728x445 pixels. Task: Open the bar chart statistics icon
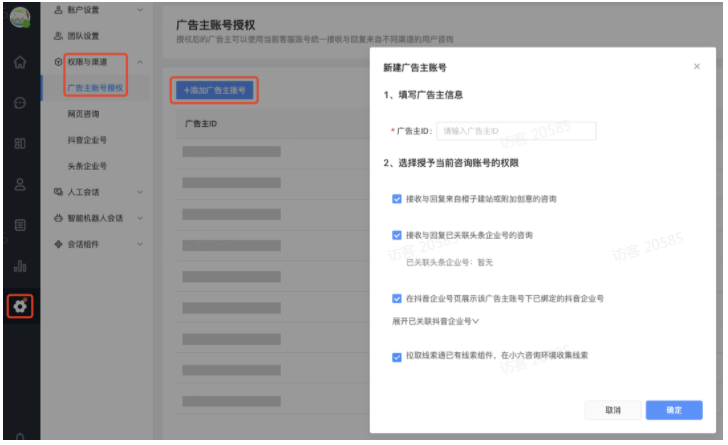click(20, 266)
